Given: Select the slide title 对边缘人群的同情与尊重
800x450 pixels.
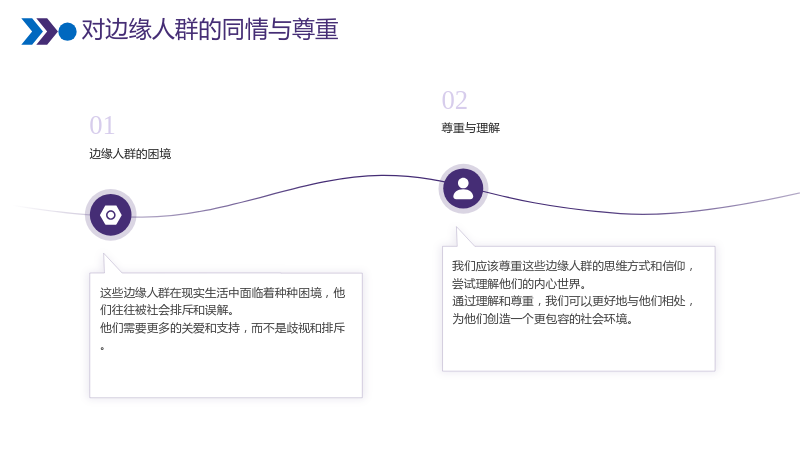Looking at the screenshot, I should (210, 29).
